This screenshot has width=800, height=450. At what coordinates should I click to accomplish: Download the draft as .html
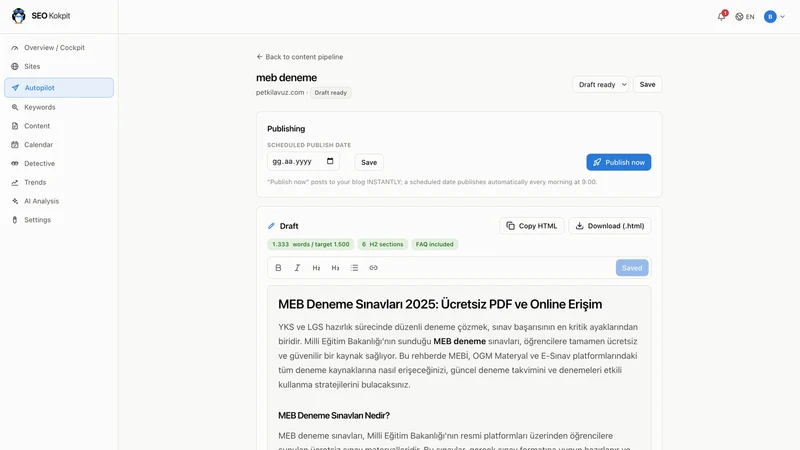[x=610, y=226]
